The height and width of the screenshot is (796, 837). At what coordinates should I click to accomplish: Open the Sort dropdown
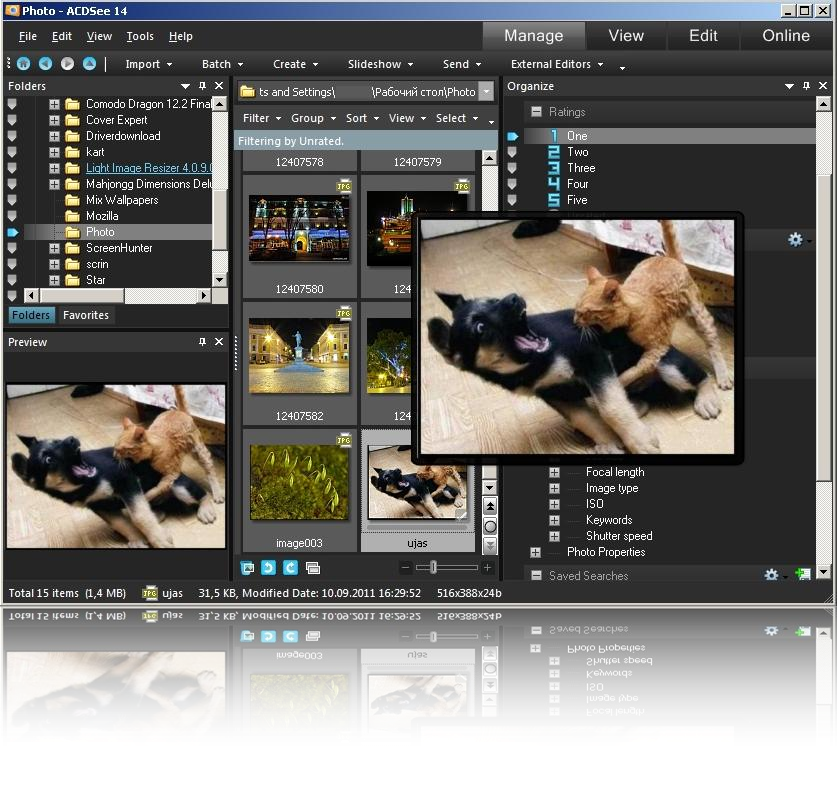click(x=362, y=118)
